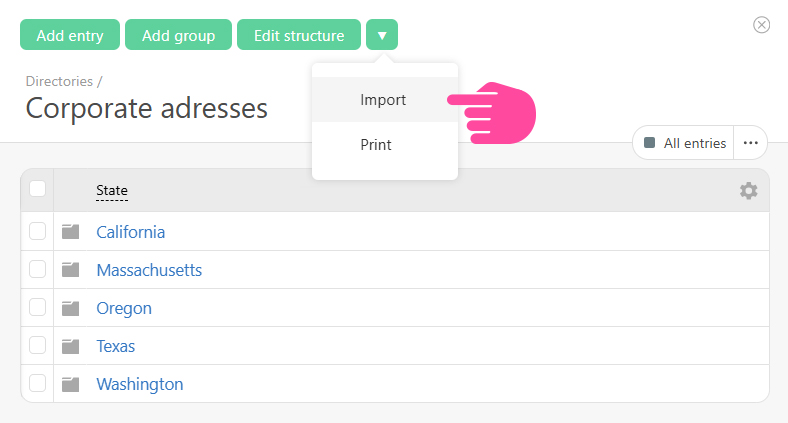Check the Texas row checkbox
The height and width of the screenshot is (423, 788).
(x=37, y=345)
